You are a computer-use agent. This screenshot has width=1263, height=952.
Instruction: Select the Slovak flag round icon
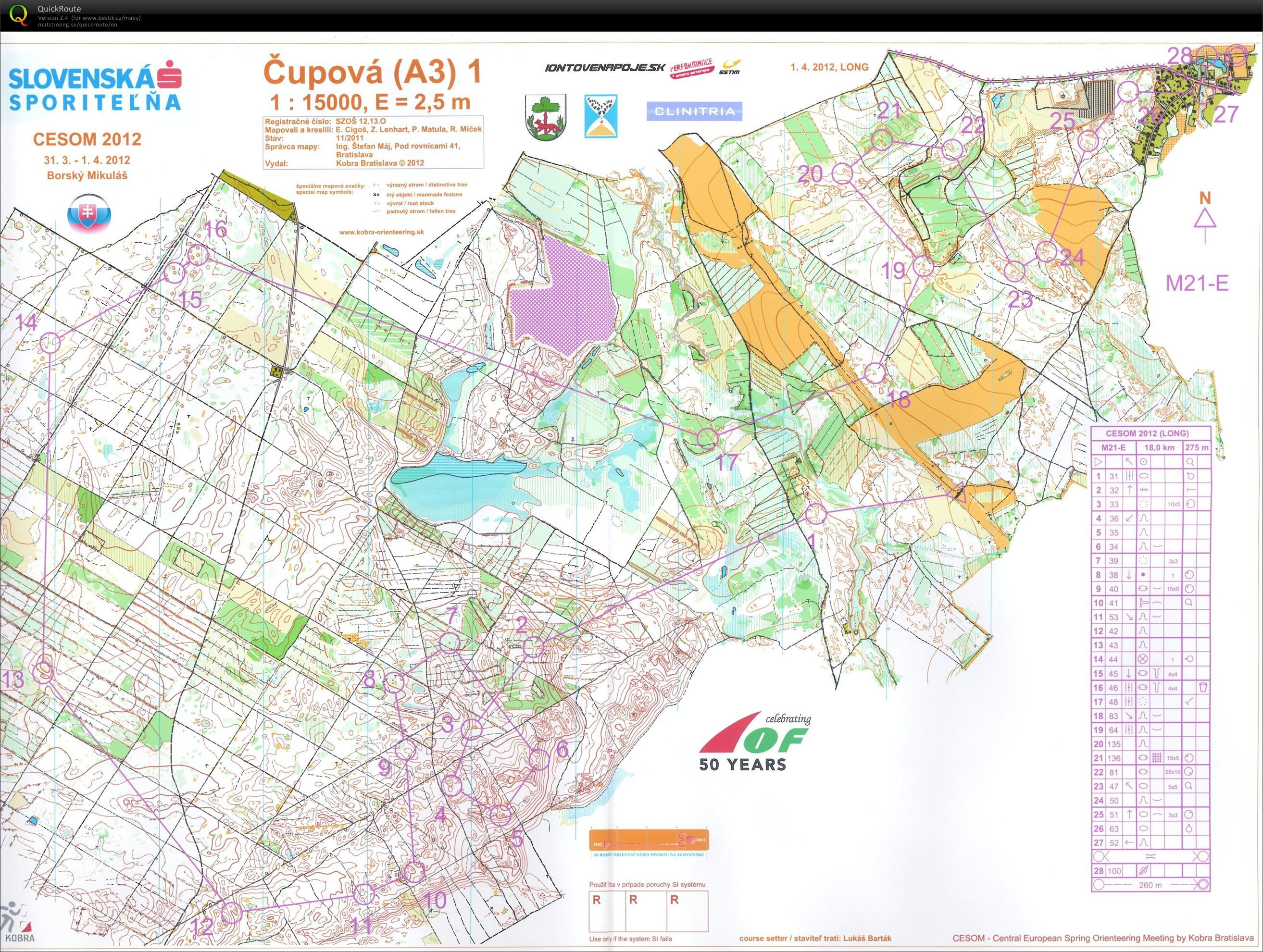click(x=89, y=213)
